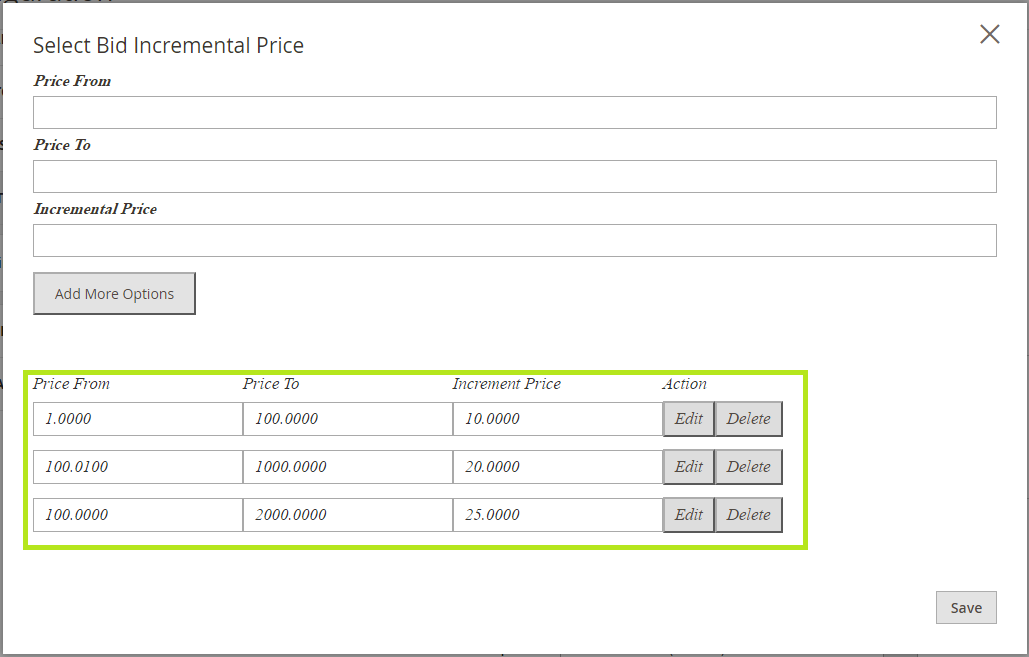Focus the empty Price To input field
Screen dimensions: 1029x657
click(514, 177)
